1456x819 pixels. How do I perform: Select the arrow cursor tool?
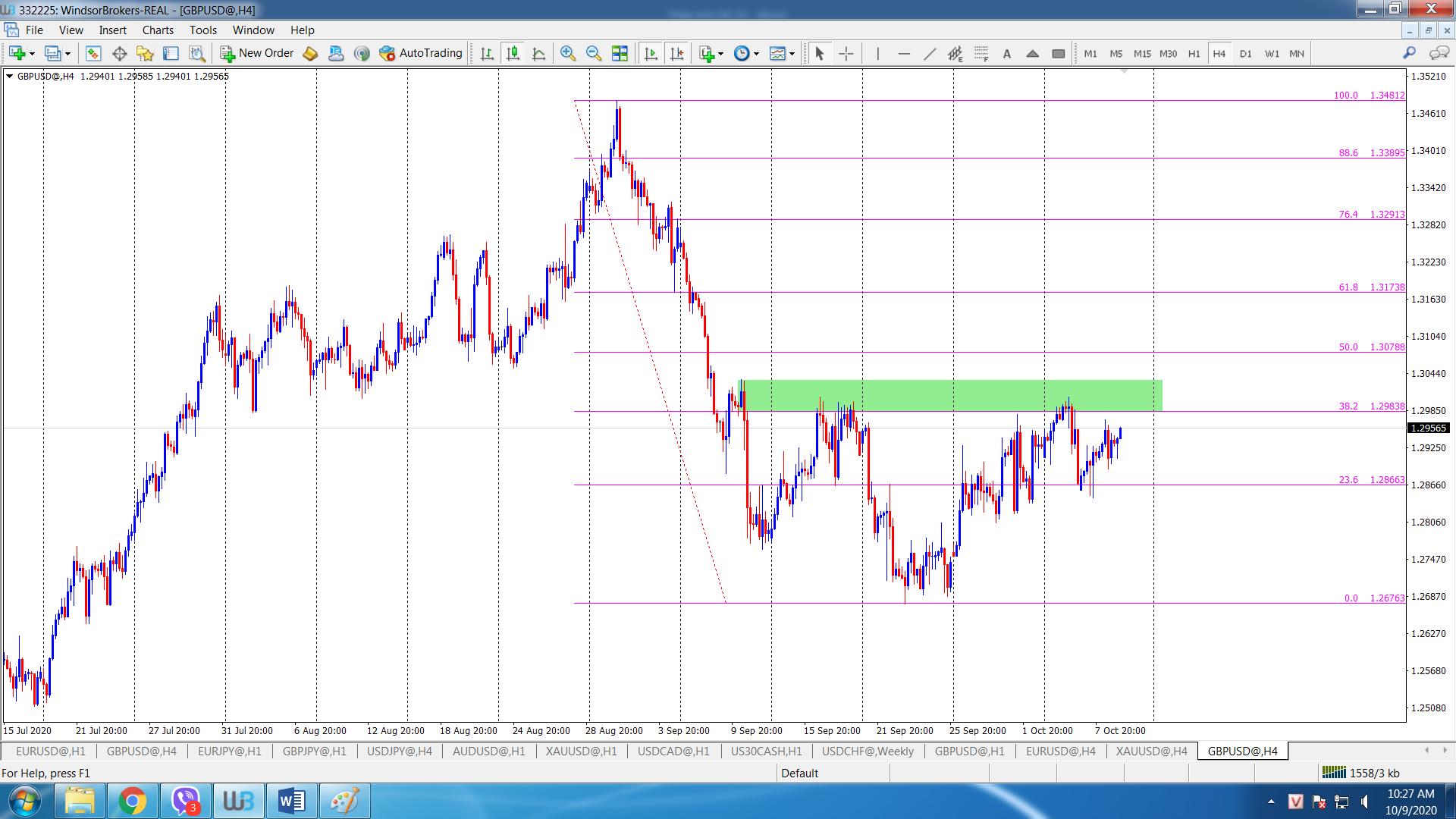[819, 53]
